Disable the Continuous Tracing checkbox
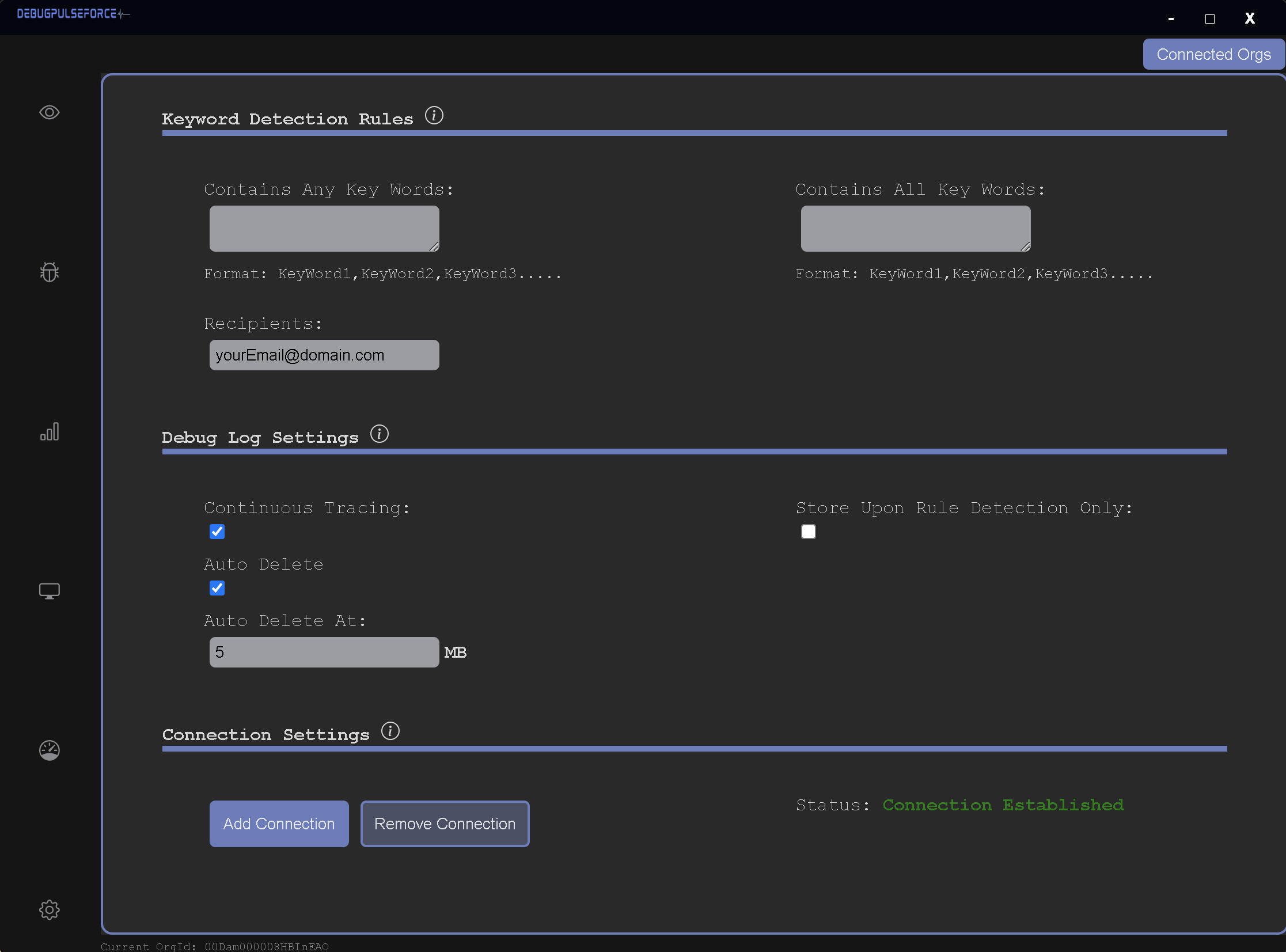1286x952 pixels. 217,532
